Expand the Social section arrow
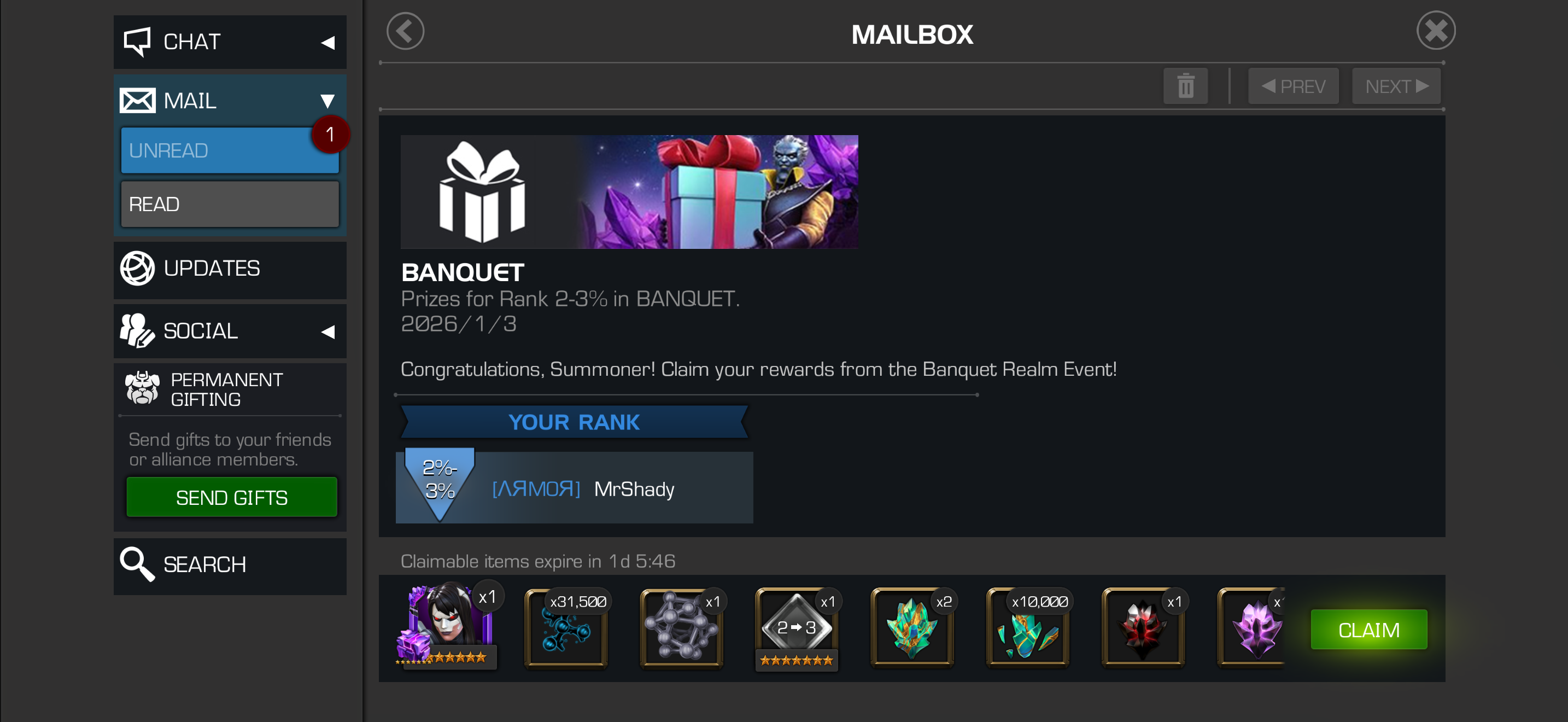The image size is (1568, 722). pyautogui.click(x=328, y=332)
